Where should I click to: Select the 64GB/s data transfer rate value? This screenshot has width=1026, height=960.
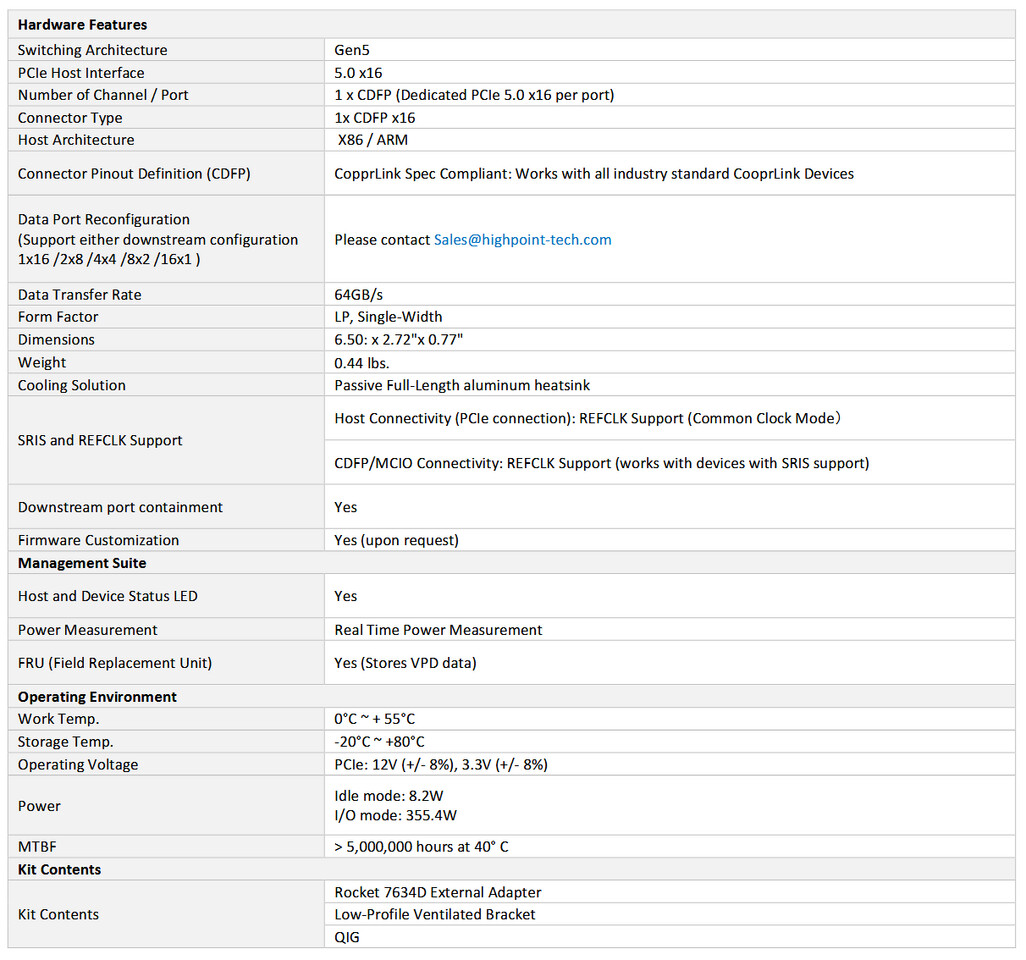(358, 295)
